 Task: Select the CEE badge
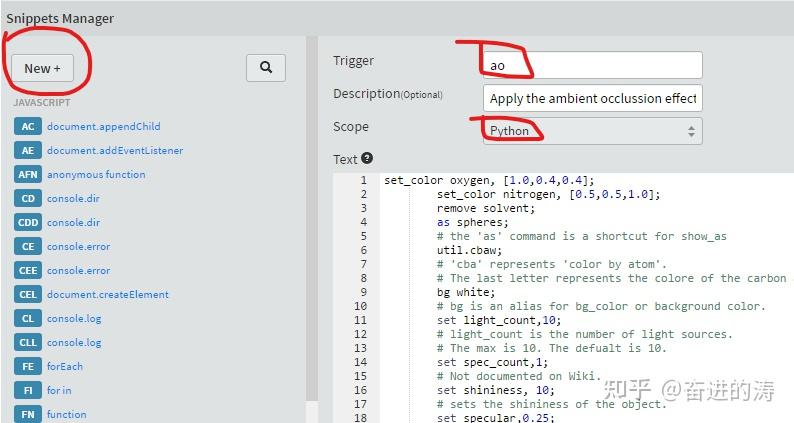(x=28, y=271)
